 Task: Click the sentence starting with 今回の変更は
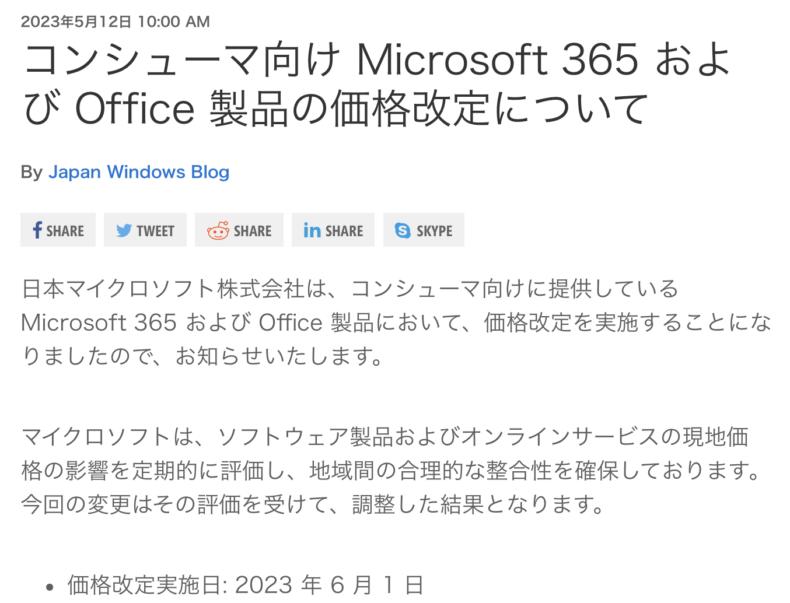click(312, 503)
